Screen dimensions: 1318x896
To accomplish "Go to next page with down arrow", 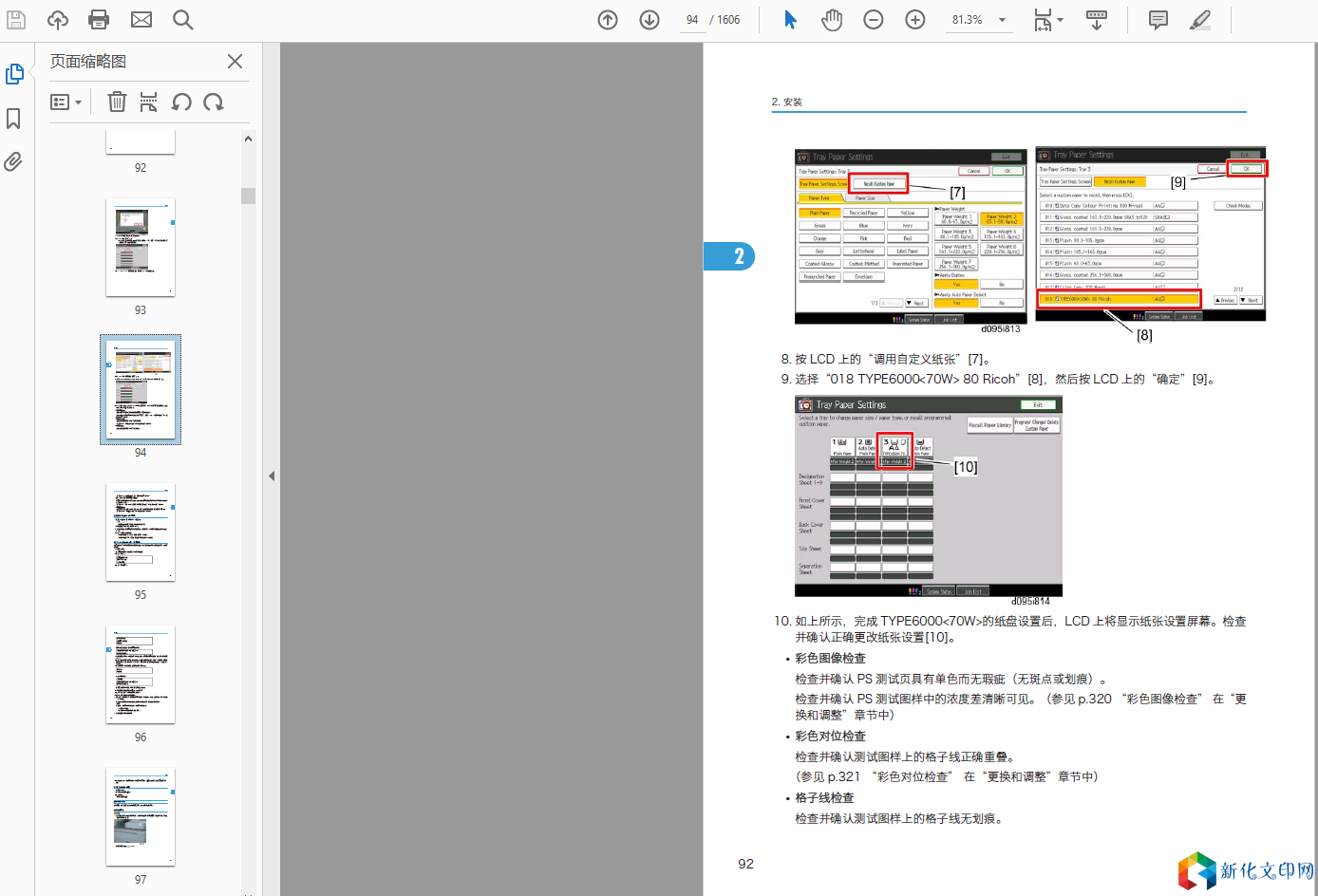I will point(650,20).
